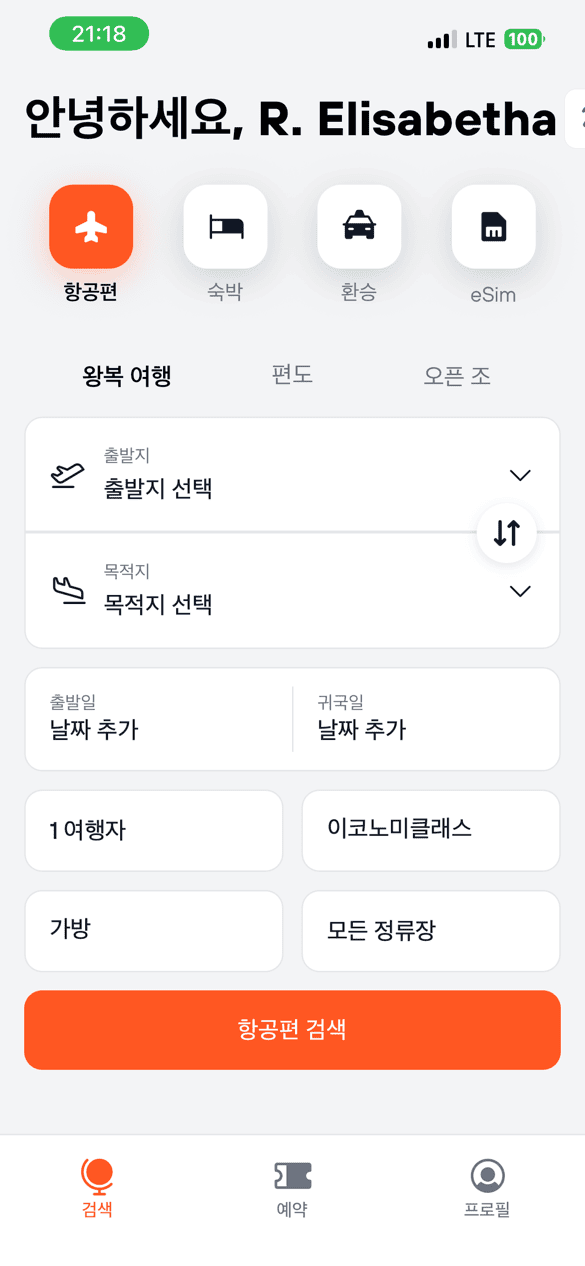
Task: Switch to the 오픈 조 tab
Action: pos(457,375)
